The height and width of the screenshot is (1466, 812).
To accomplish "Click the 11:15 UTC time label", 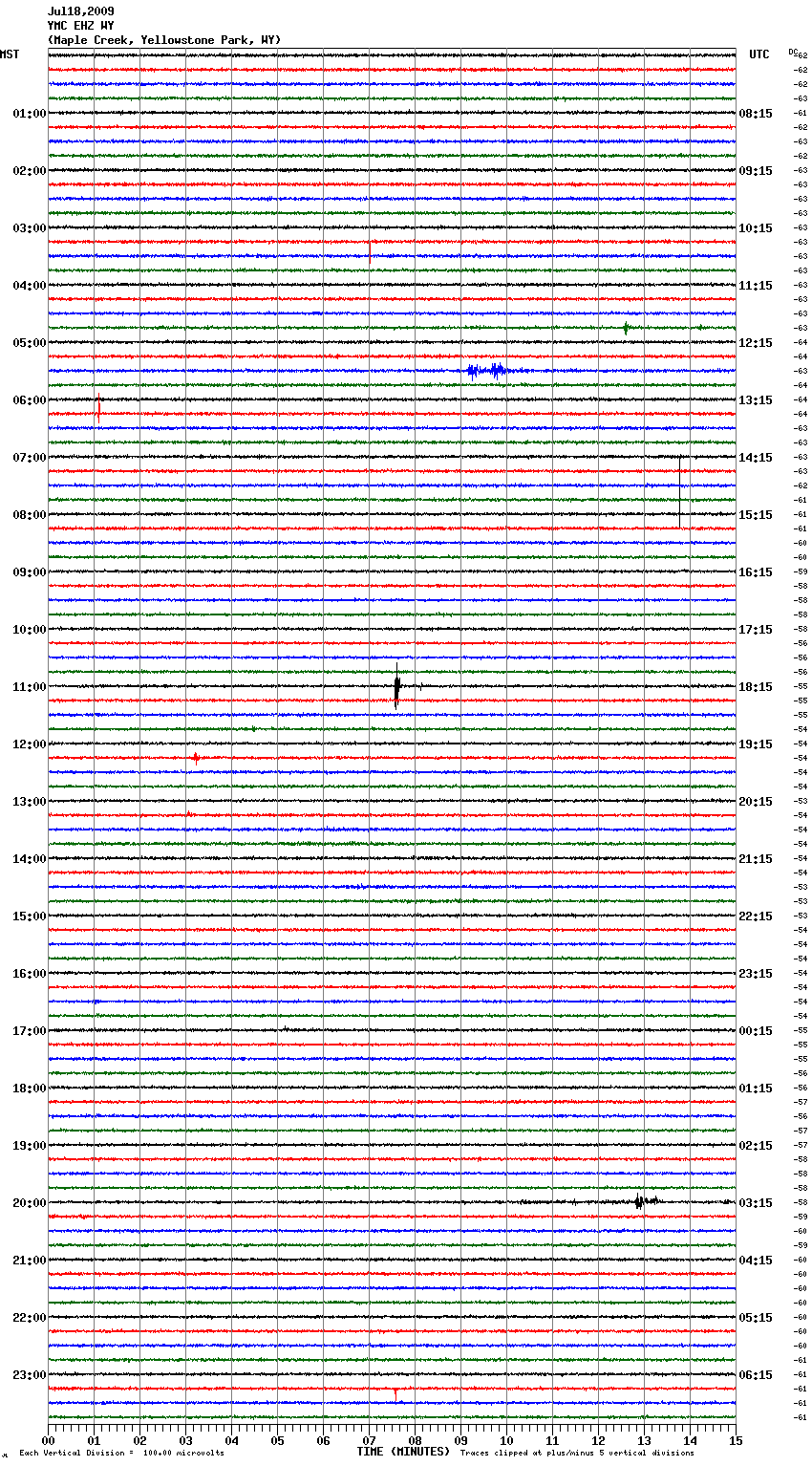I will point(756,286).
